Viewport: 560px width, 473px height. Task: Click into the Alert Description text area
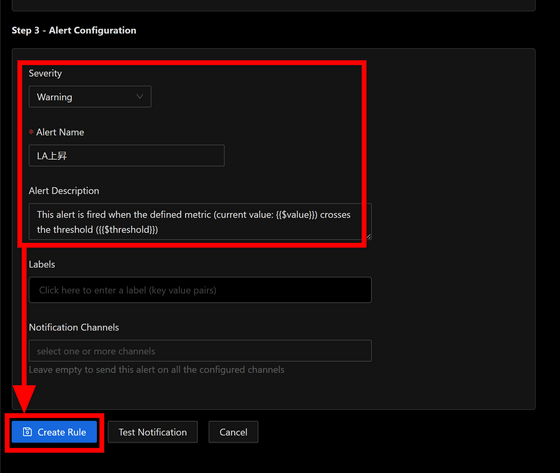pyautogui.click(x=200, y=221)
